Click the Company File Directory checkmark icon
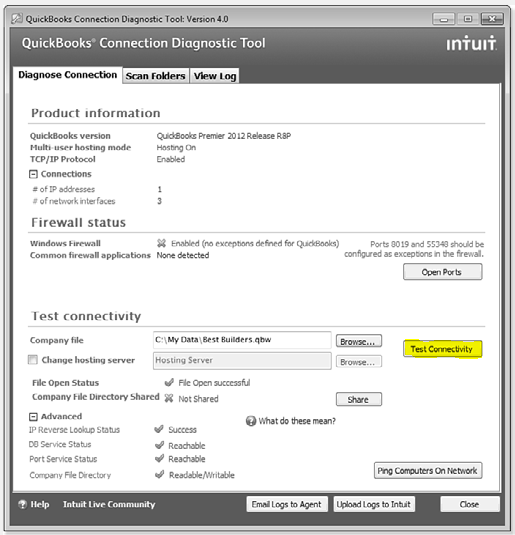 [x=159, y=475]
